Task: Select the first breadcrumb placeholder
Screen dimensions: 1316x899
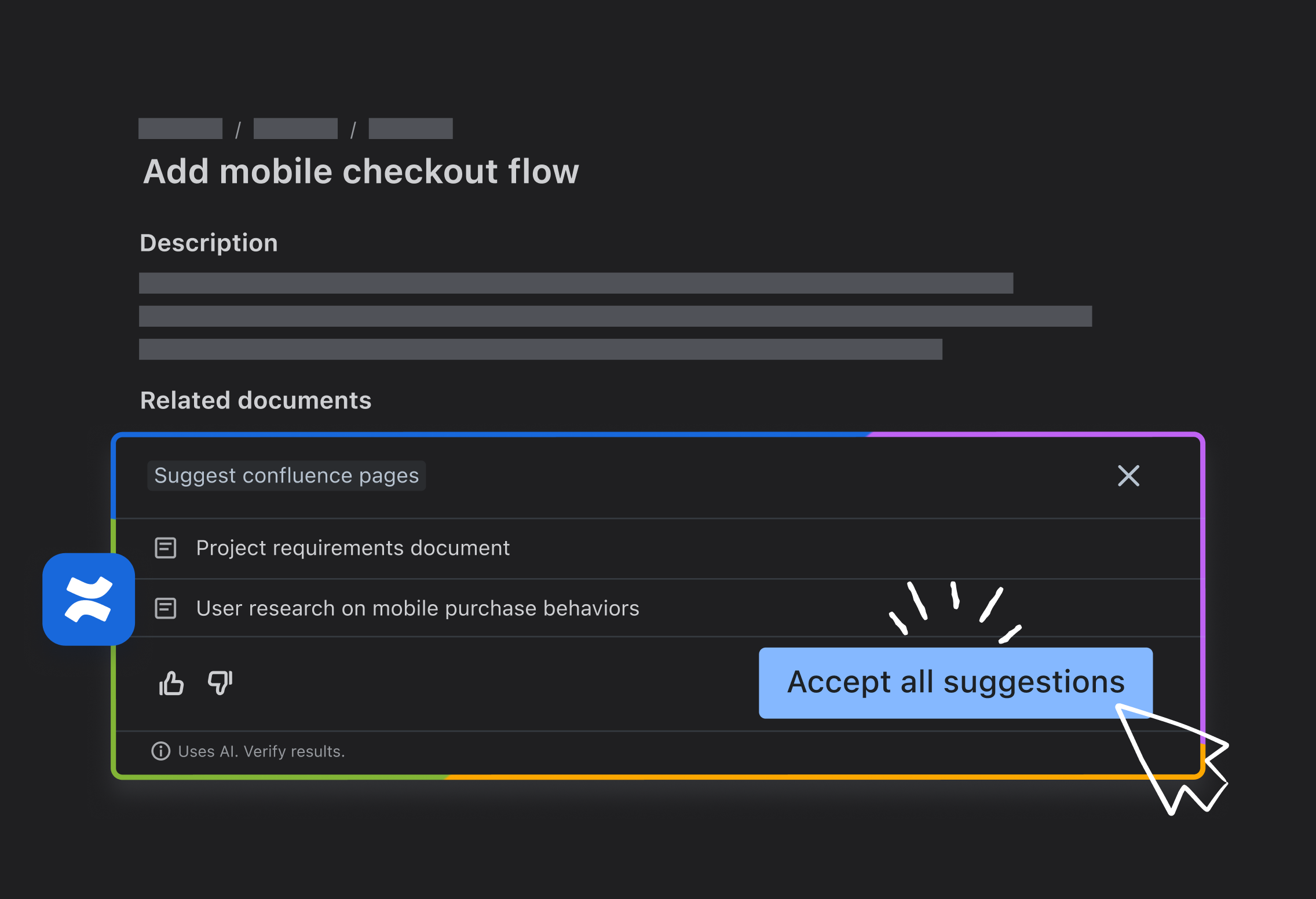Action: click(x=180, y=129)
